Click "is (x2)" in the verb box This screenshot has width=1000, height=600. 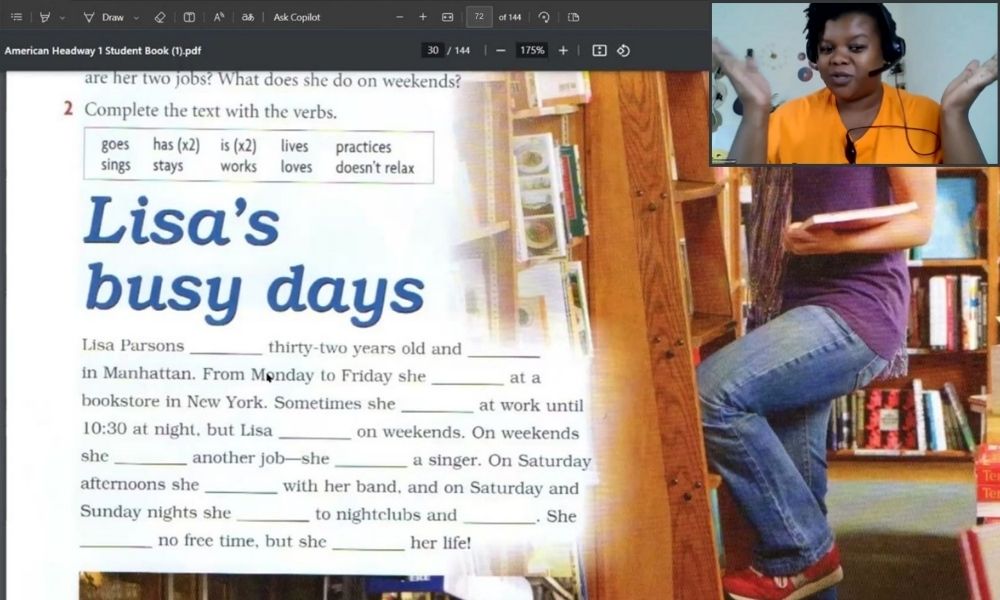click(x=239, y=146)
